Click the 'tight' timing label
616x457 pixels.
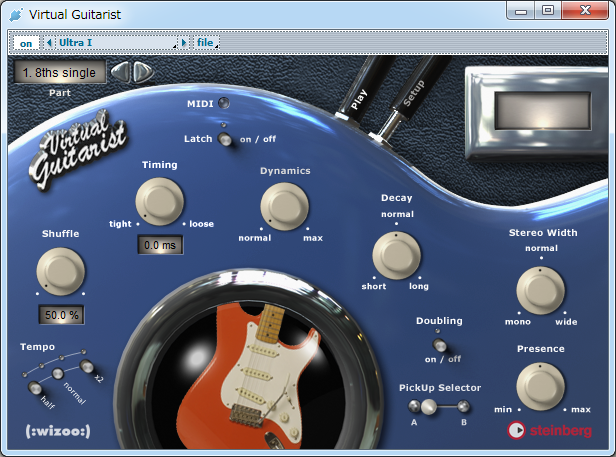click(120, 224)
